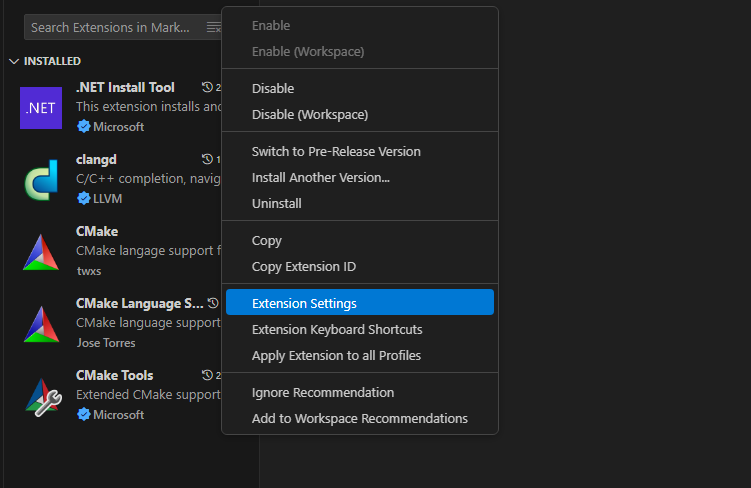This screenshot has height=488, width=751.
Task: Switch to Pre-Release Version
Action: click(x=360, y=151)
